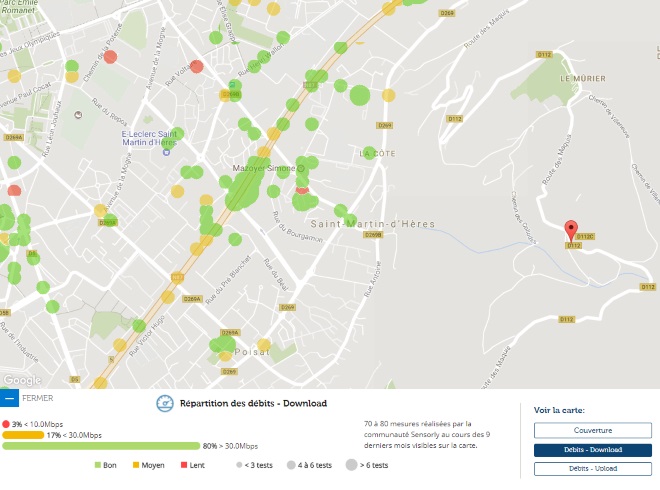
Task: Click the red location pin marker
Action: 571,231
